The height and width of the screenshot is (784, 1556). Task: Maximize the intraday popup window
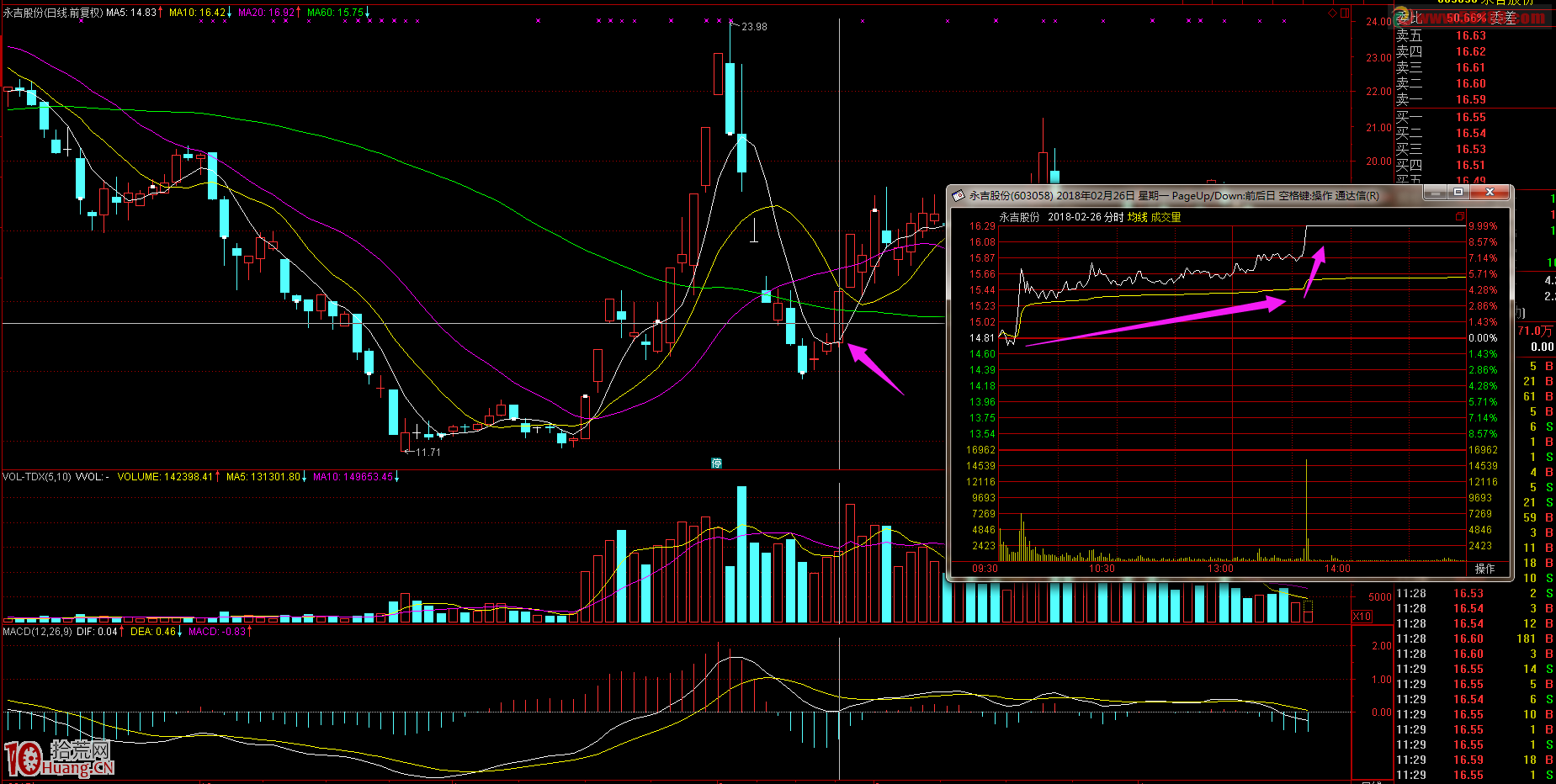tap(1458, 193)
